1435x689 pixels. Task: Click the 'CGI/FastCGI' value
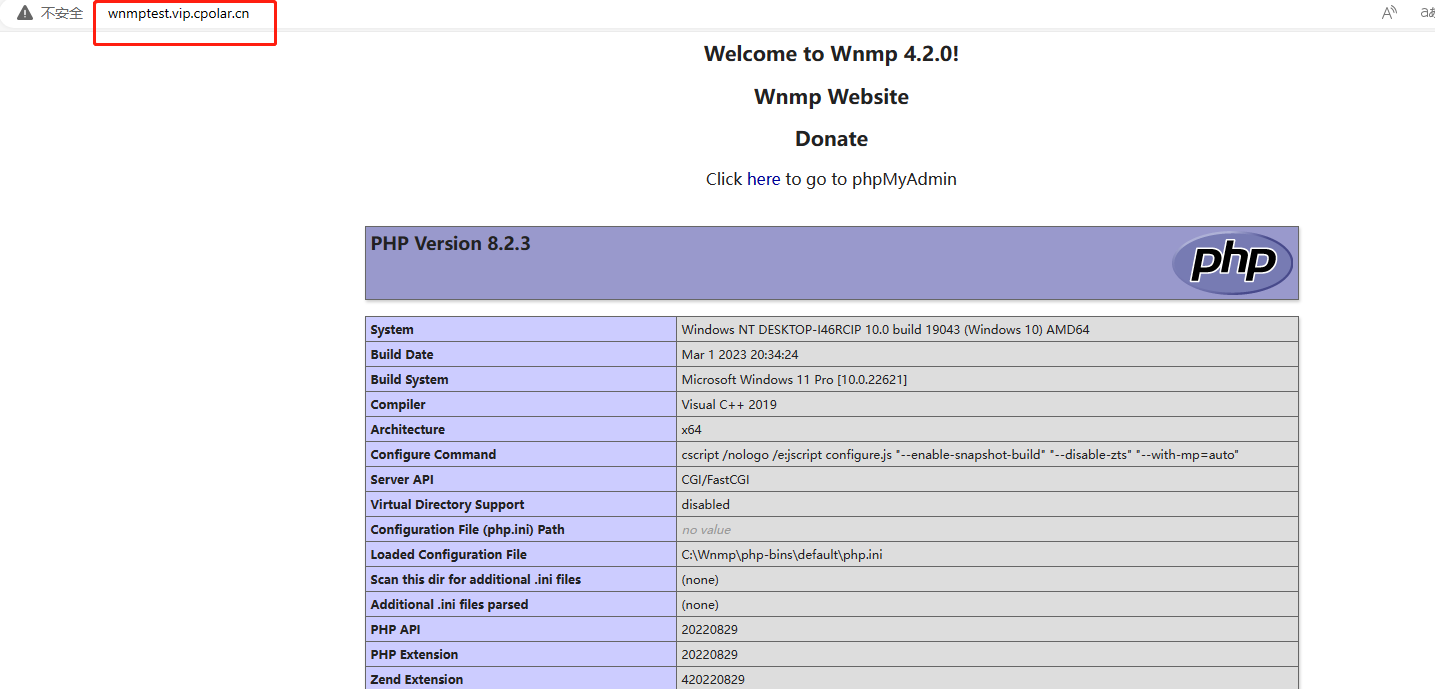[716, 480]
